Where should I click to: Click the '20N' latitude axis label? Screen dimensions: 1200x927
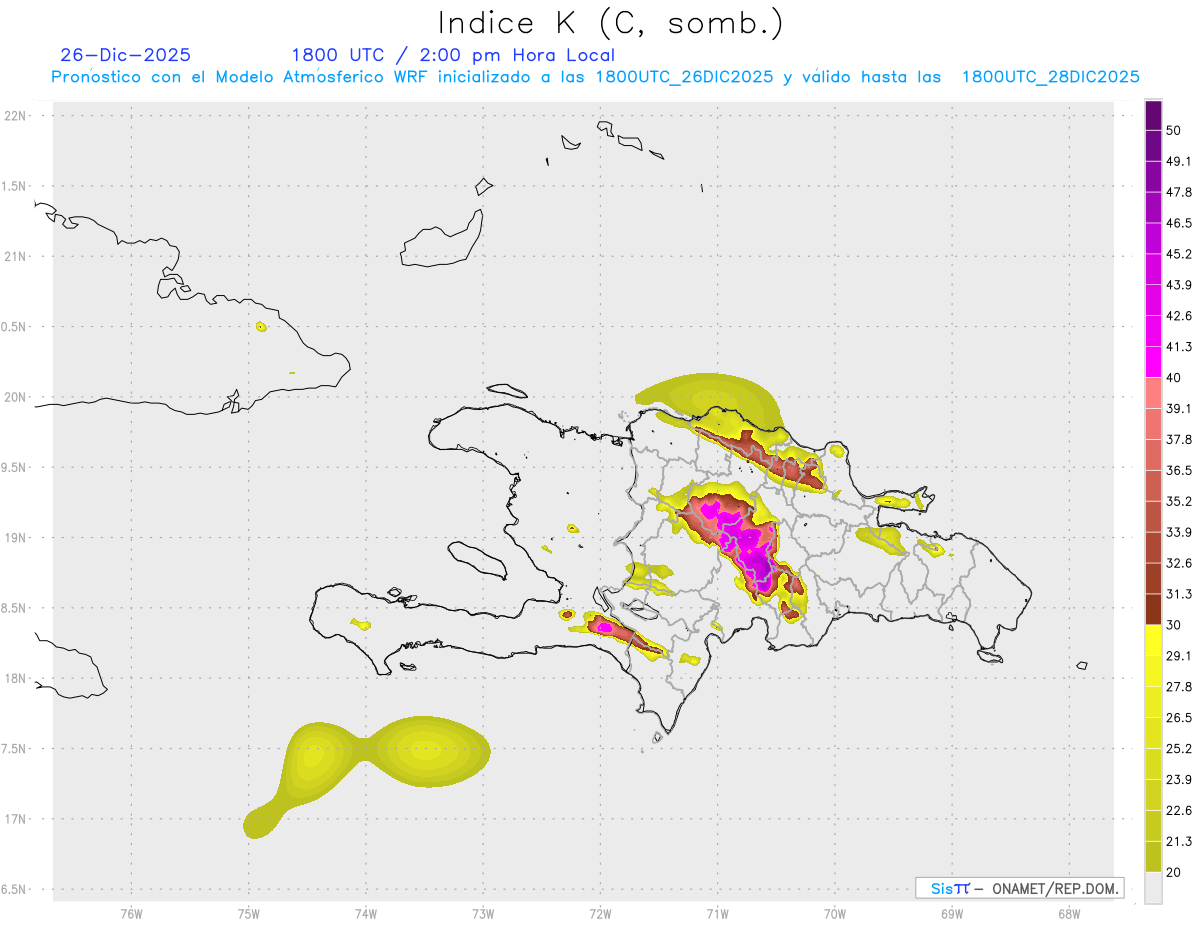coord(16,397)
